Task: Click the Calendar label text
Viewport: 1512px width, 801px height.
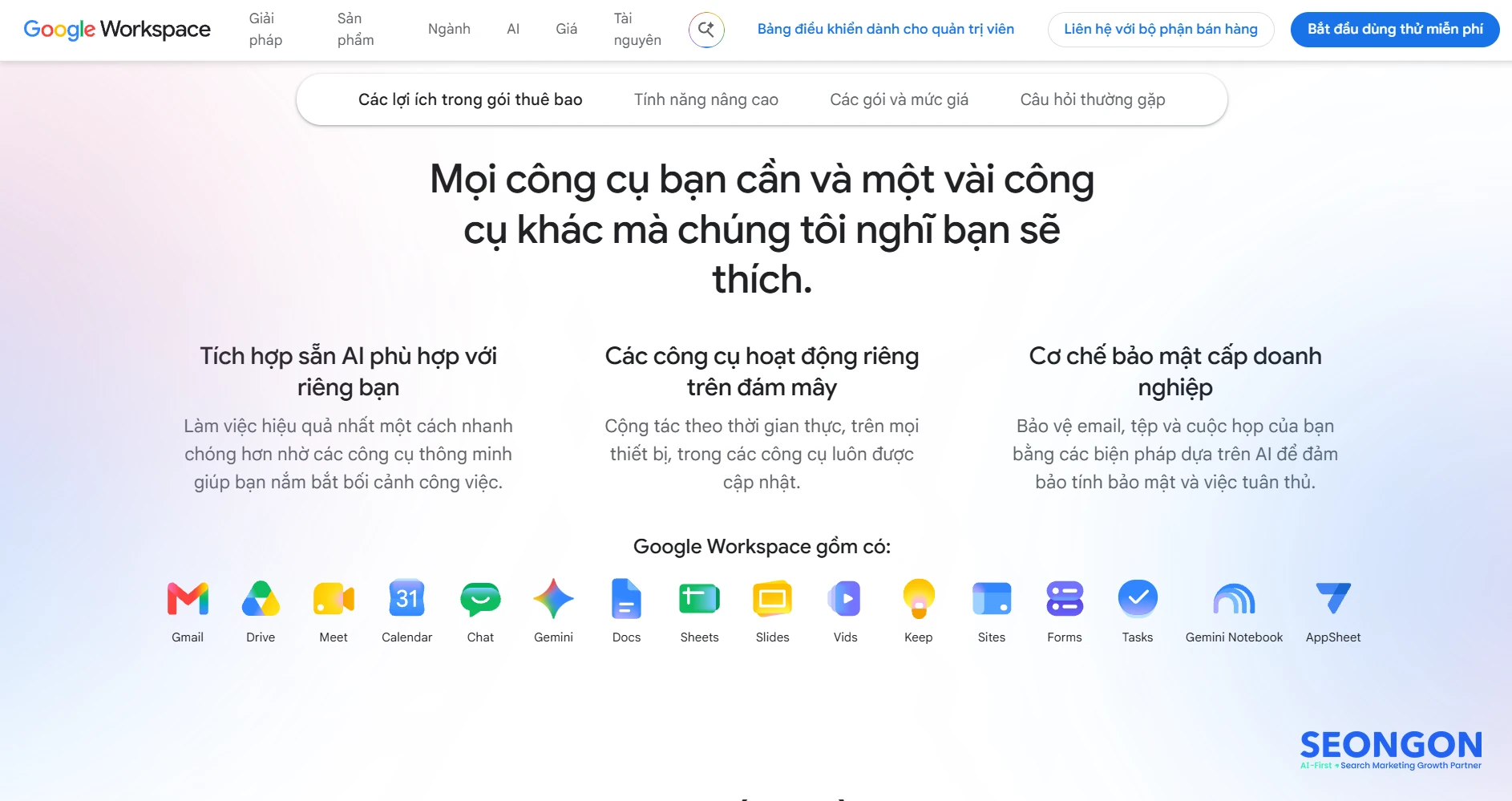Action: [x=406, y=637]
